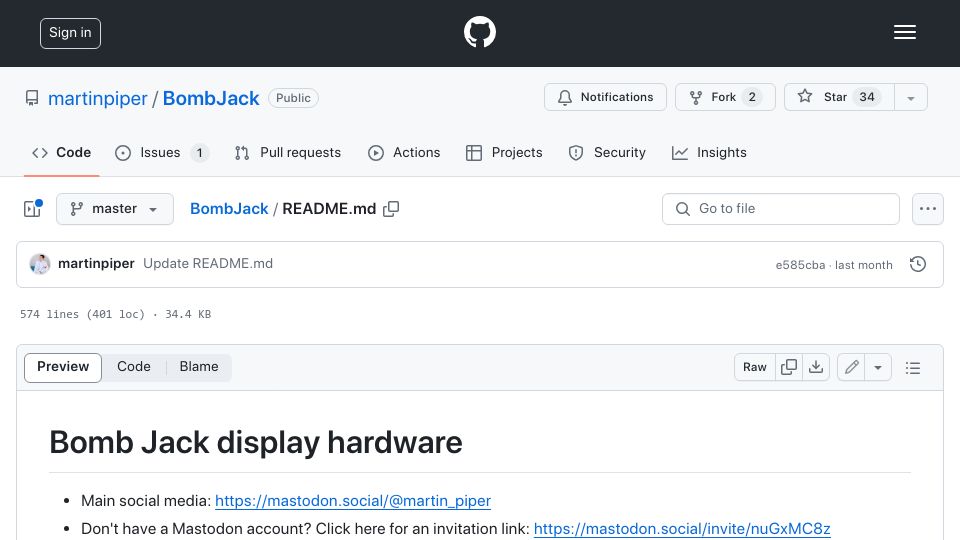Click the Star count 34
This screenshot has height=540, width=960.
[x=866, y=97]
